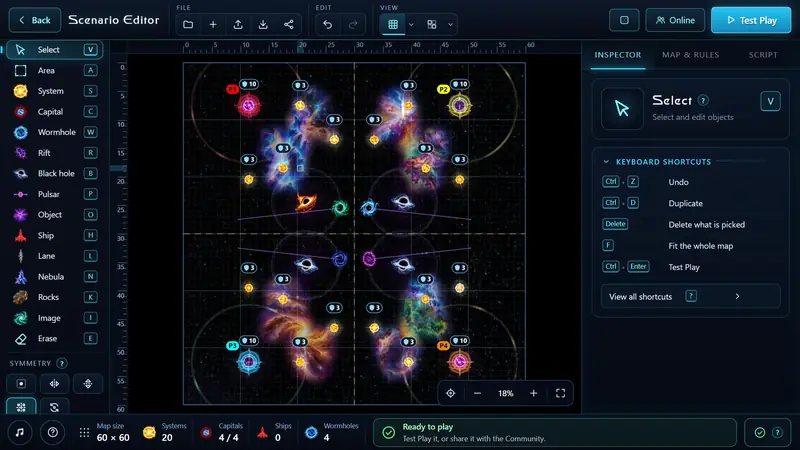Open Select tool help question mark
Image resolution: width=800 pixels, height=450 pixels.
(x=703, y=101)
